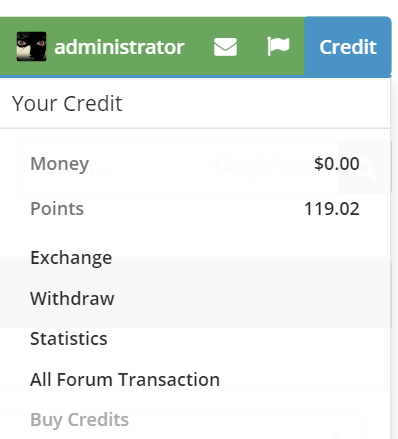Click the administrator avatar picture
The height and width of the screenshot is (439, 398).
point(31,46)
